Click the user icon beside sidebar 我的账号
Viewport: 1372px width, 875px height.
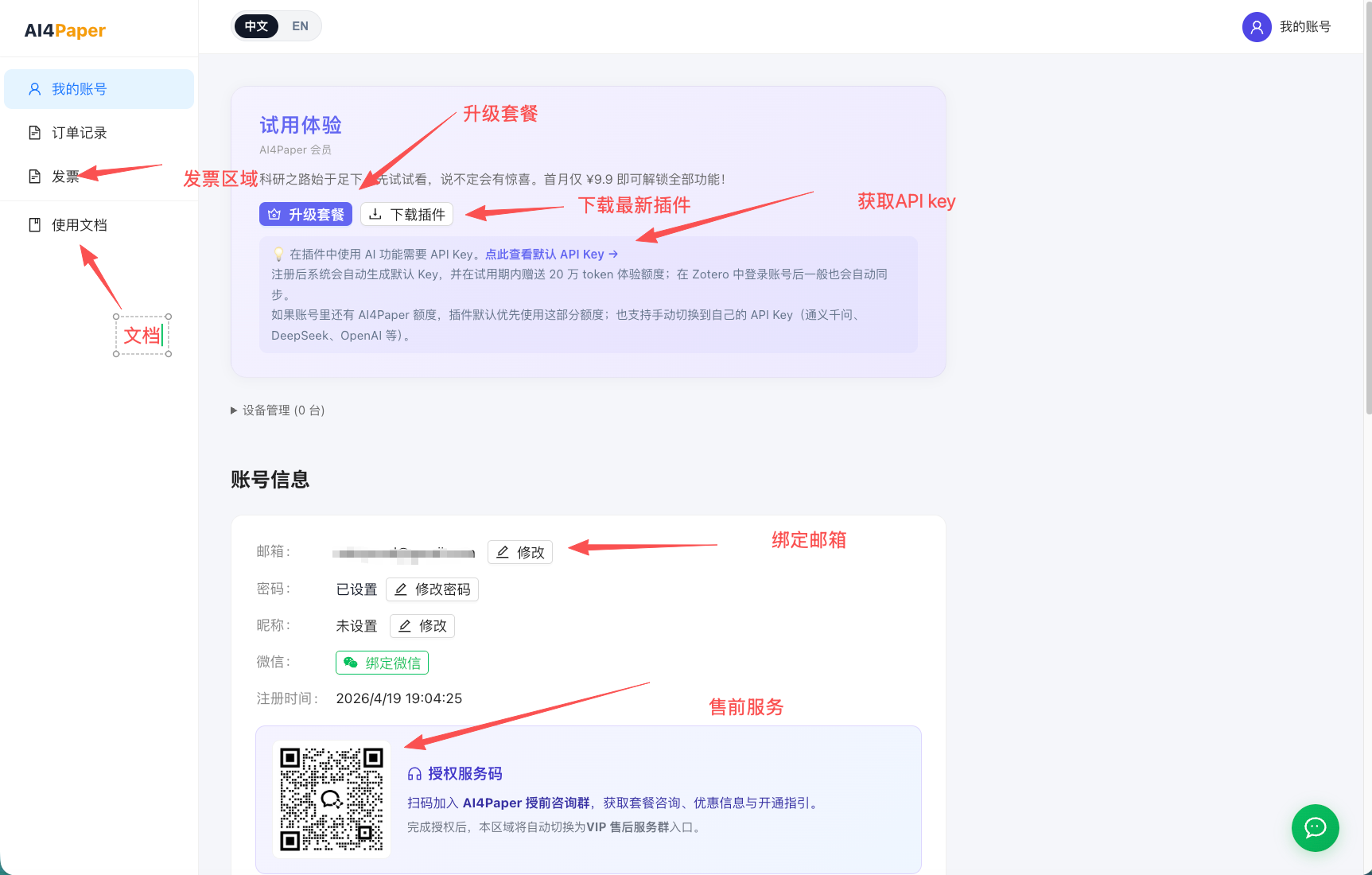(x=35, y=89)
